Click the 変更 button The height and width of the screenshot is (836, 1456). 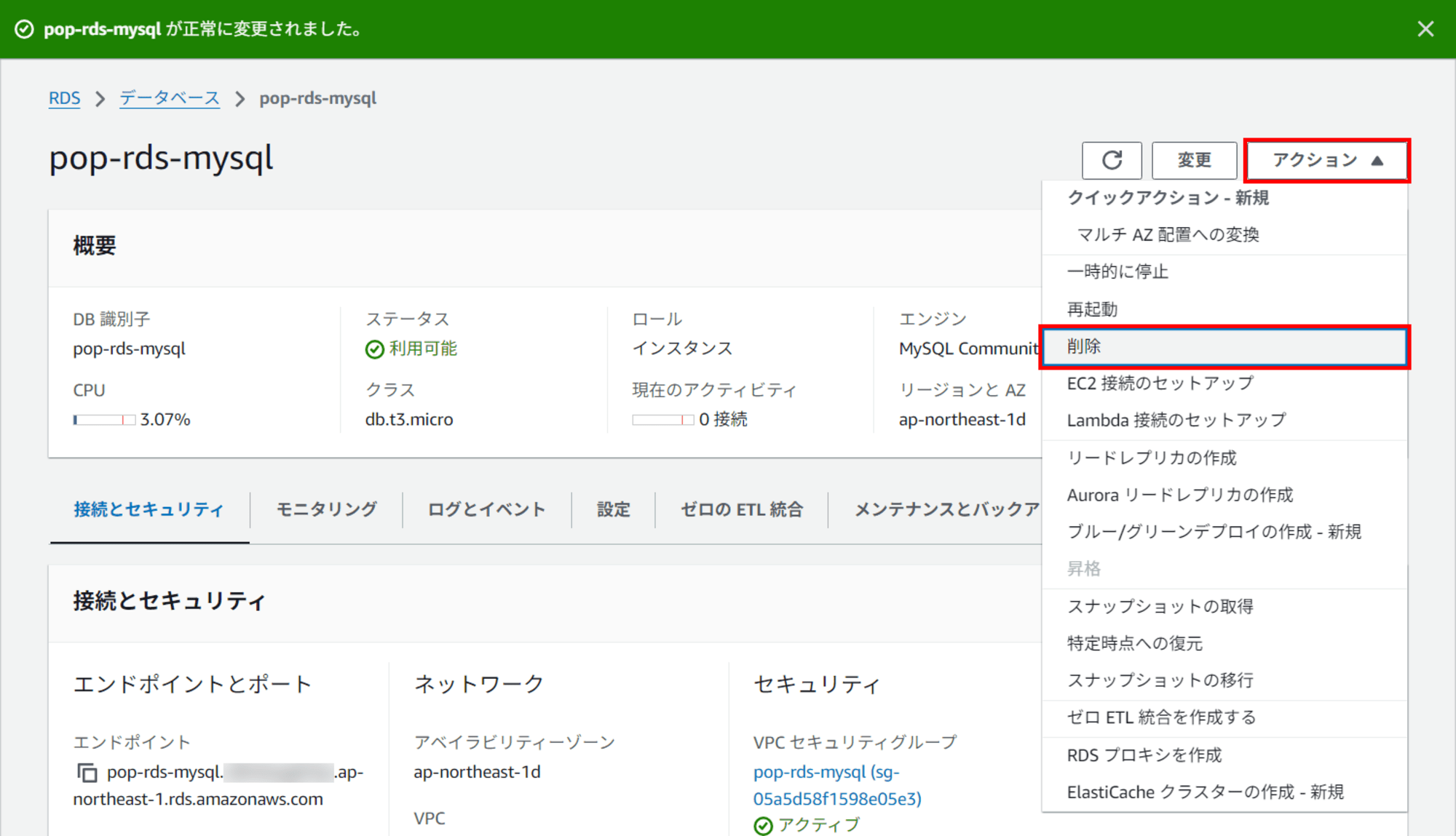[x=1194, y=160]
